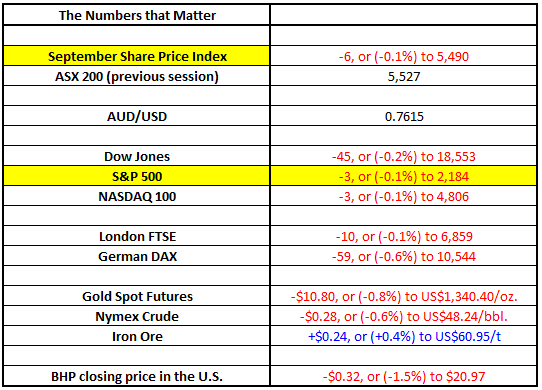
Task: Select the value '-6, or (-0.1%) to 5,490'
Action: point(403,56)
